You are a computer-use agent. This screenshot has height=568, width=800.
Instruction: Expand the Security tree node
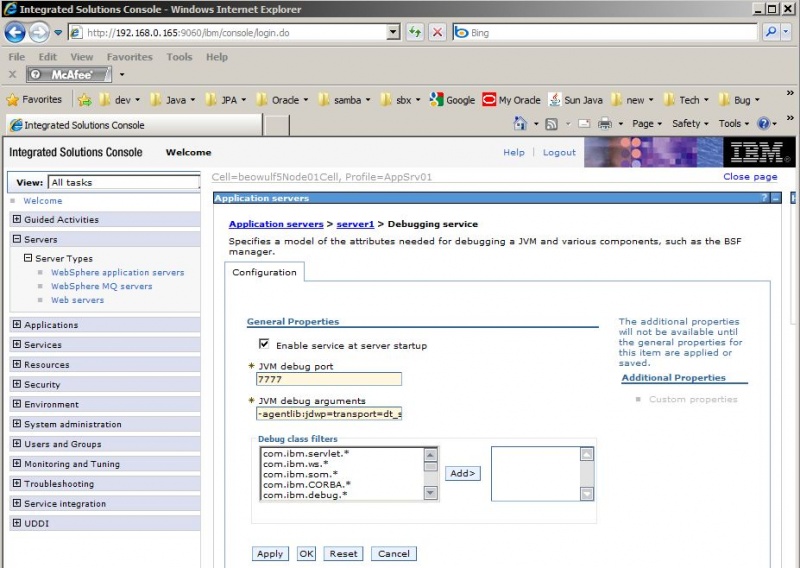[17, 384]
